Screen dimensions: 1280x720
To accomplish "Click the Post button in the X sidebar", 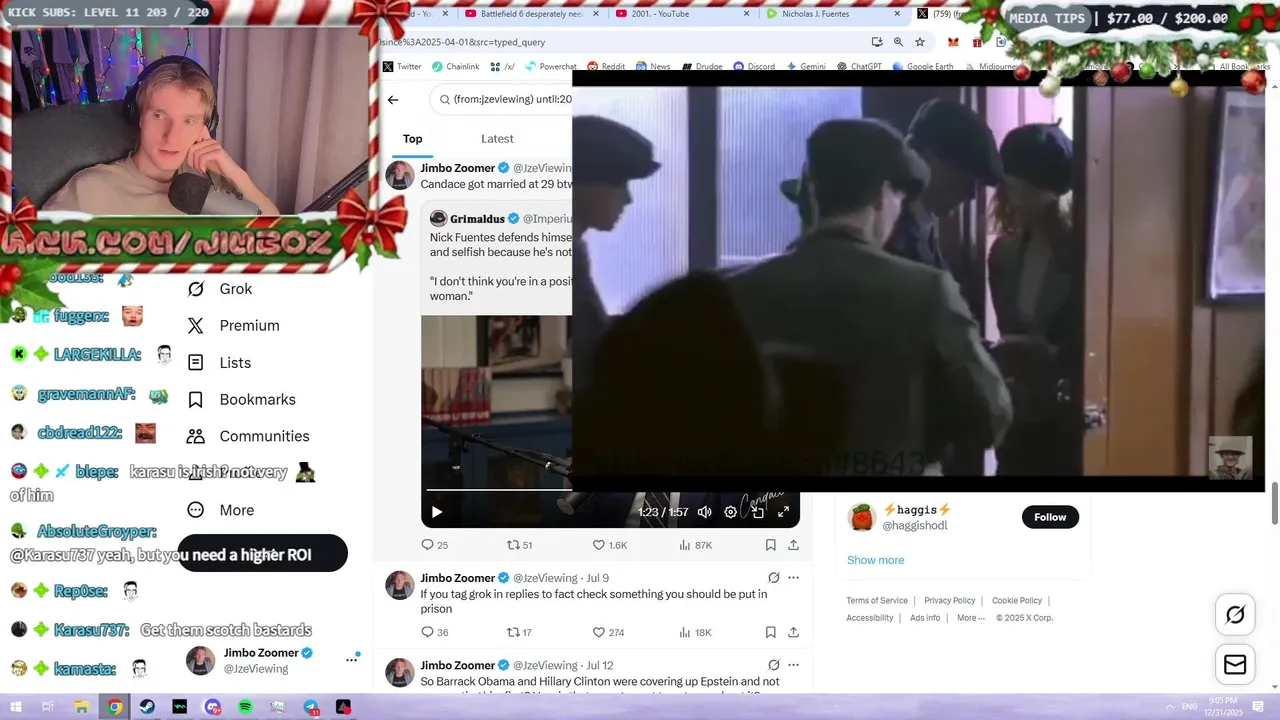I will (262, 554).
